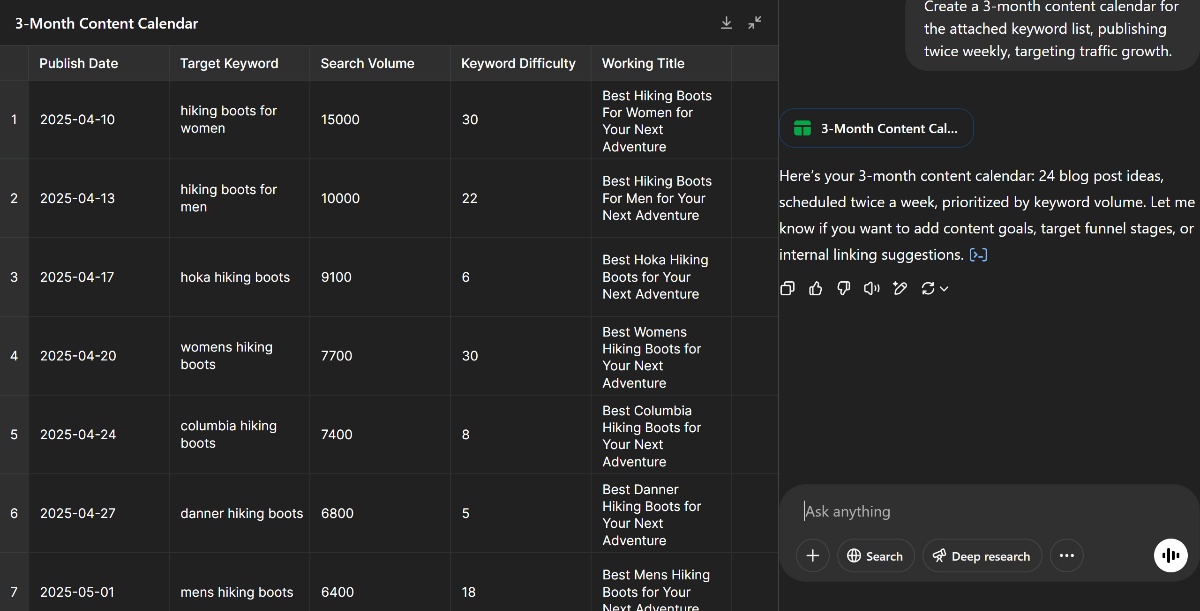Open more tools ellipsis menu
This screenshot has width=1200, height=611.
coord(1067,556)
